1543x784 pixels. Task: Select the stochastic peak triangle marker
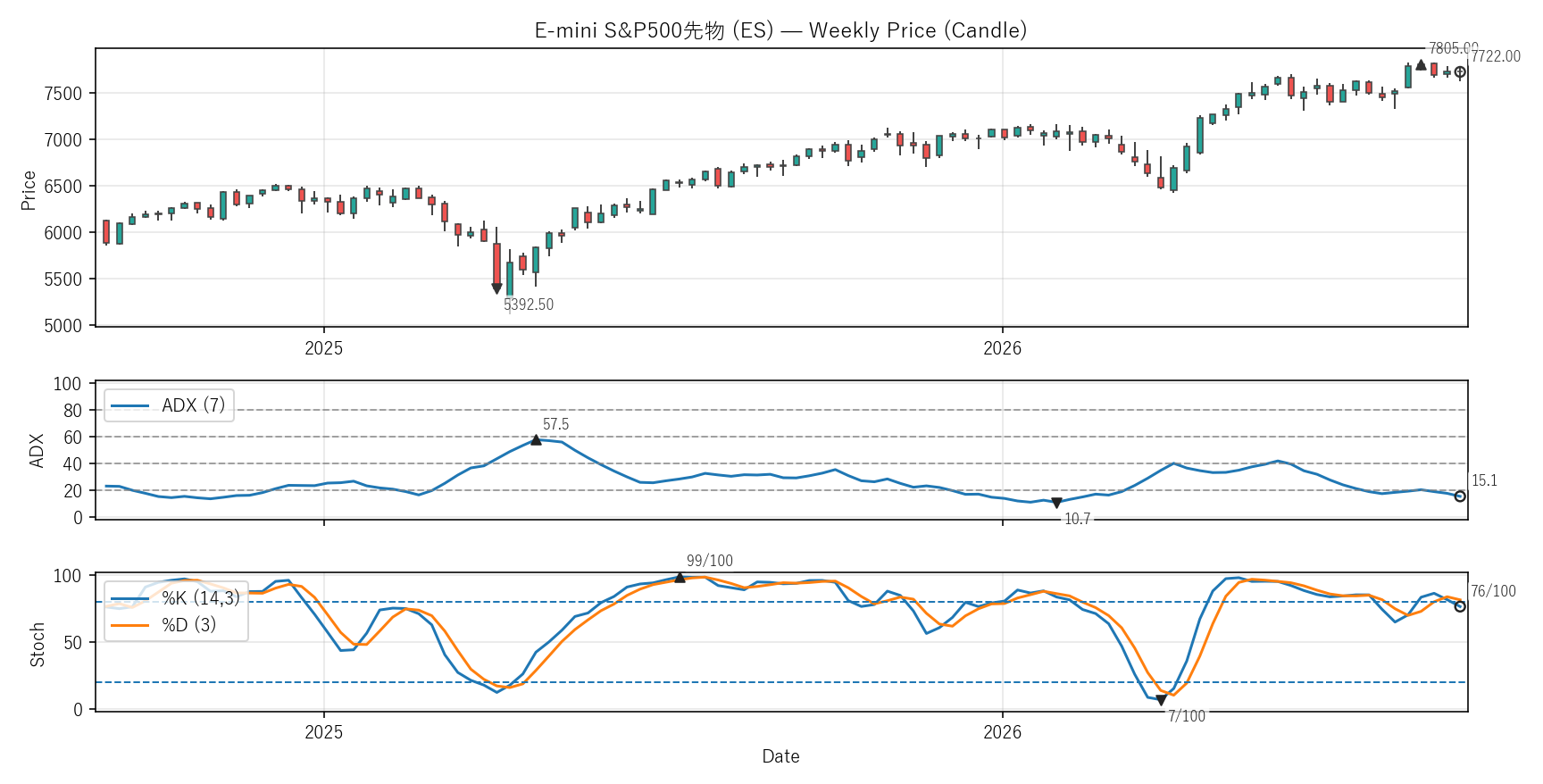680,578
